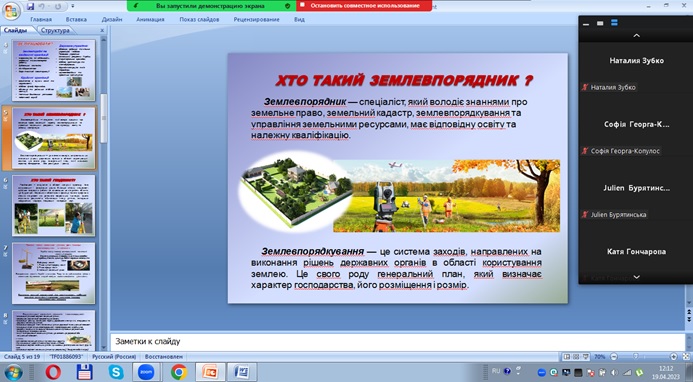
Task: Expand customize quick access toolbar dropdown
Action: pos(72,7)
